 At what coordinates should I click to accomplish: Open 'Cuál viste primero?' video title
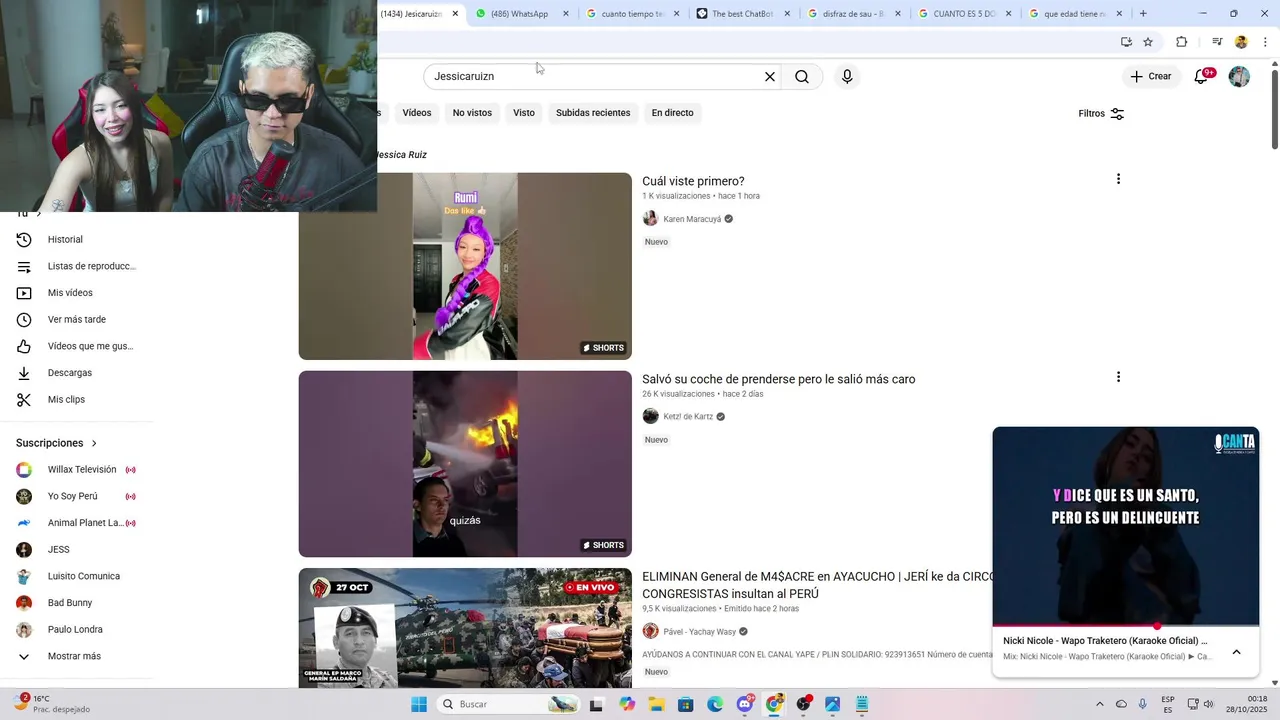693,181
